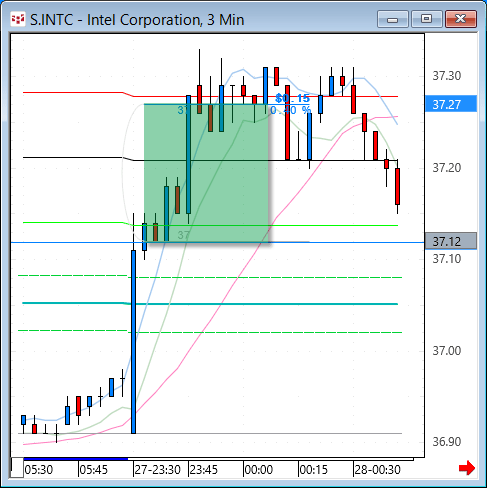The width and height of the screenshot is (487, 488).
Task: Click the 0.40 % measurement label
Action: click(x=290, y=110)
